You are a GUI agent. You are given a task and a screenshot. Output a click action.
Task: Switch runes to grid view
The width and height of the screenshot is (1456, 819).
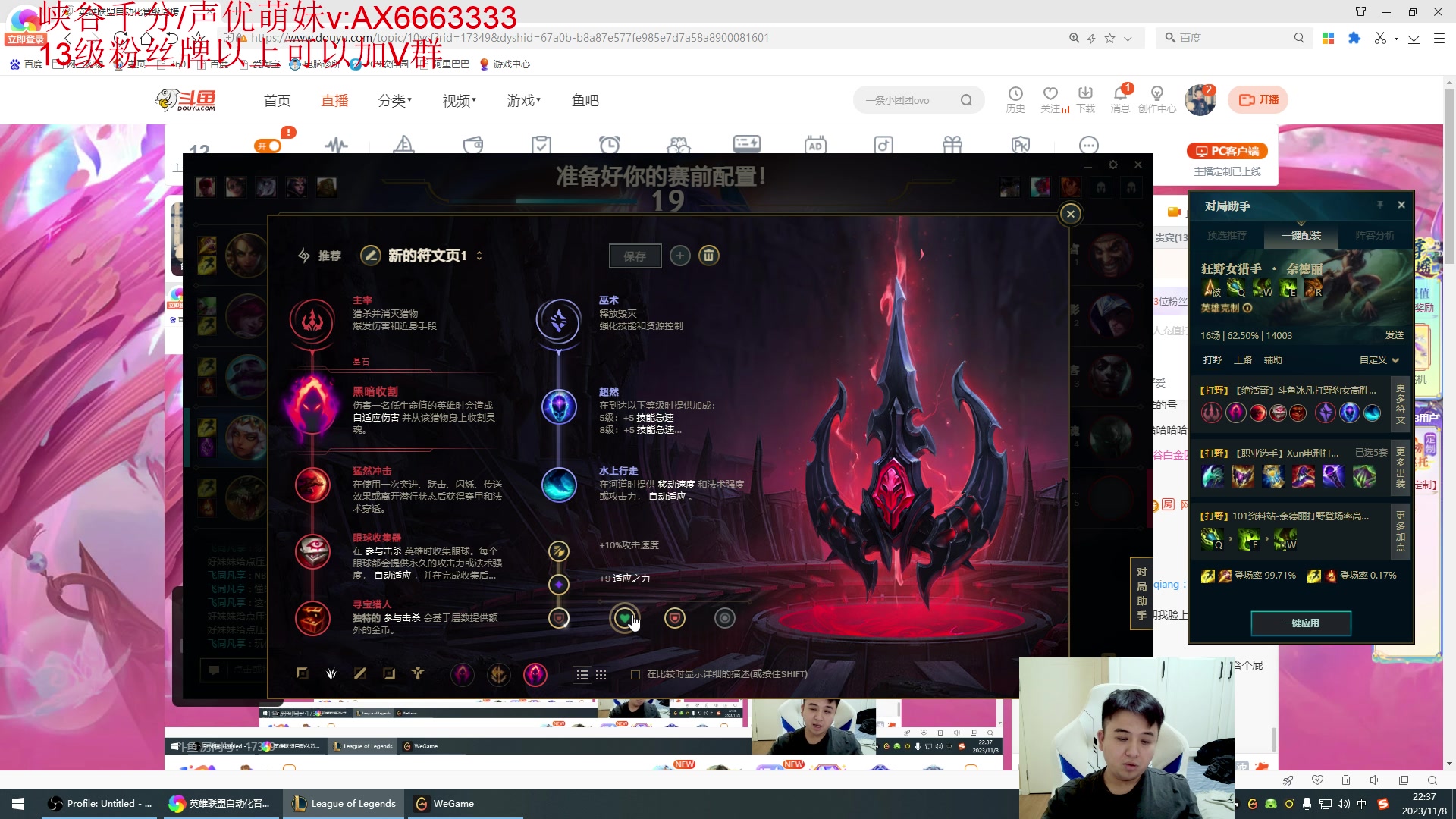(601, 675)
